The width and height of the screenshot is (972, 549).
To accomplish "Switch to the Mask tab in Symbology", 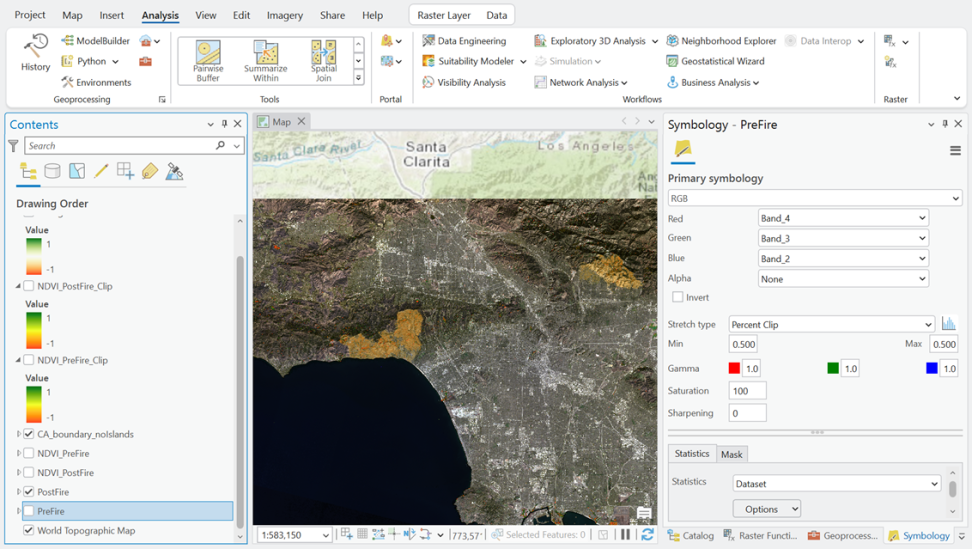I will click(x=731, y=454).
